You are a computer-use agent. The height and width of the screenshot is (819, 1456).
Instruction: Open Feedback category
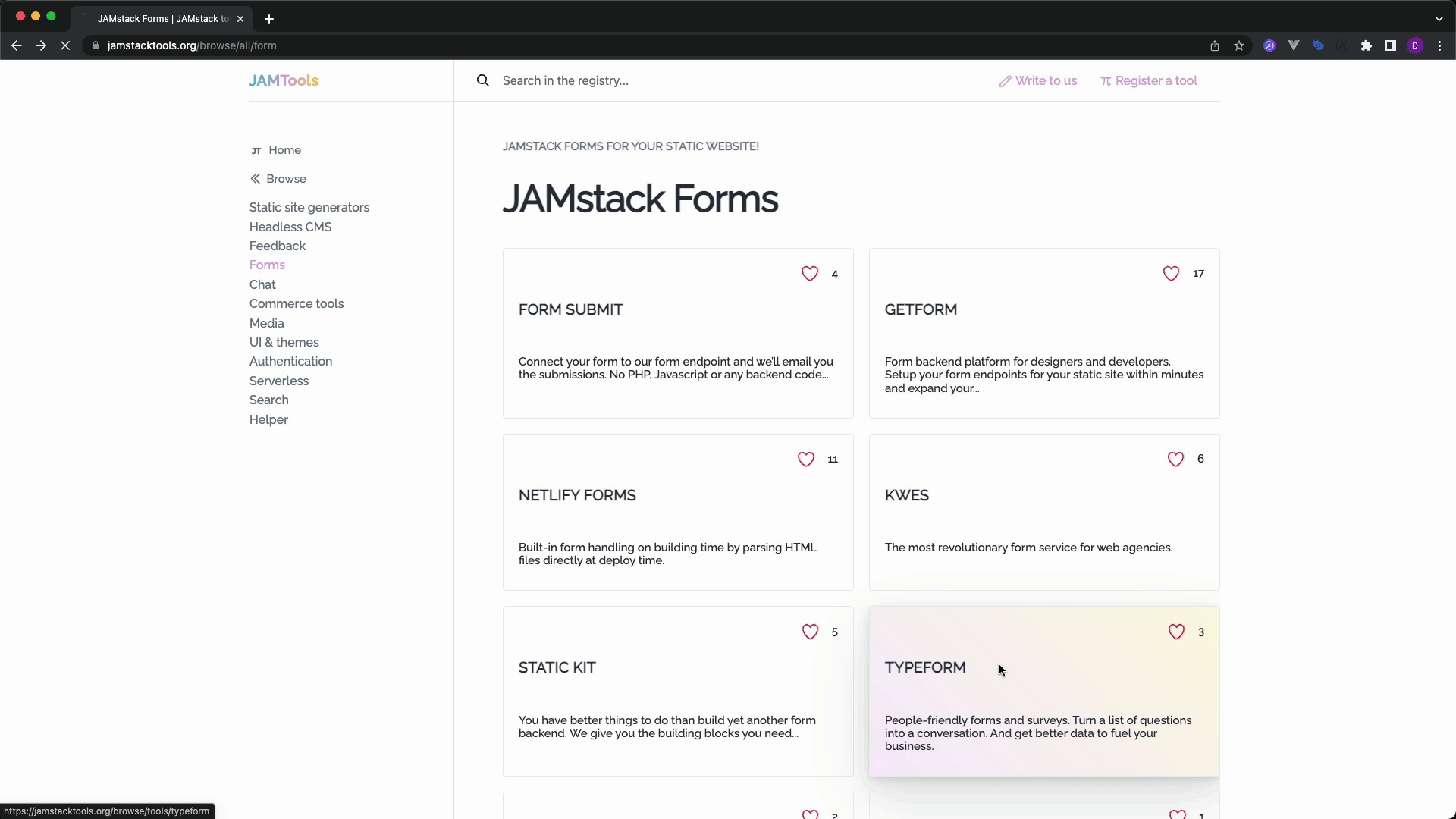278,246
